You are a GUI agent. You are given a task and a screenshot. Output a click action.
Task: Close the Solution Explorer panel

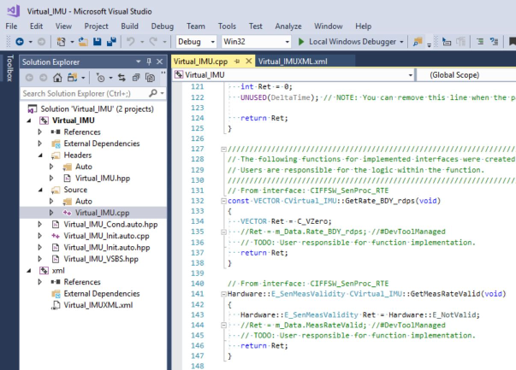160,62
